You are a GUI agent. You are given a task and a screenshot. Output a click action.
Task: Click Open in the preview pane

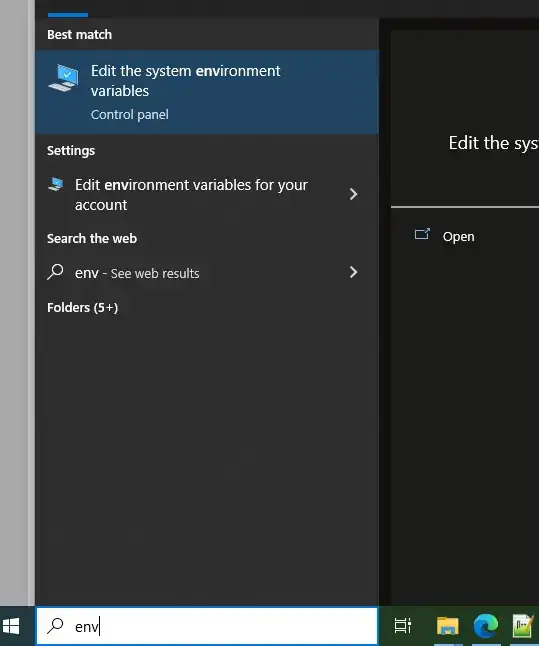(458, 237)
